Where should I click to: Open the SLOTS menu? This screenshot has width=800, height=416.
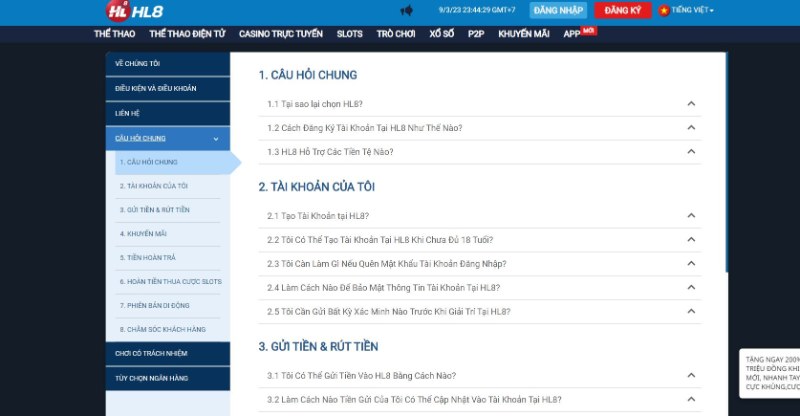pyautogui.click(x=349, y=34)
